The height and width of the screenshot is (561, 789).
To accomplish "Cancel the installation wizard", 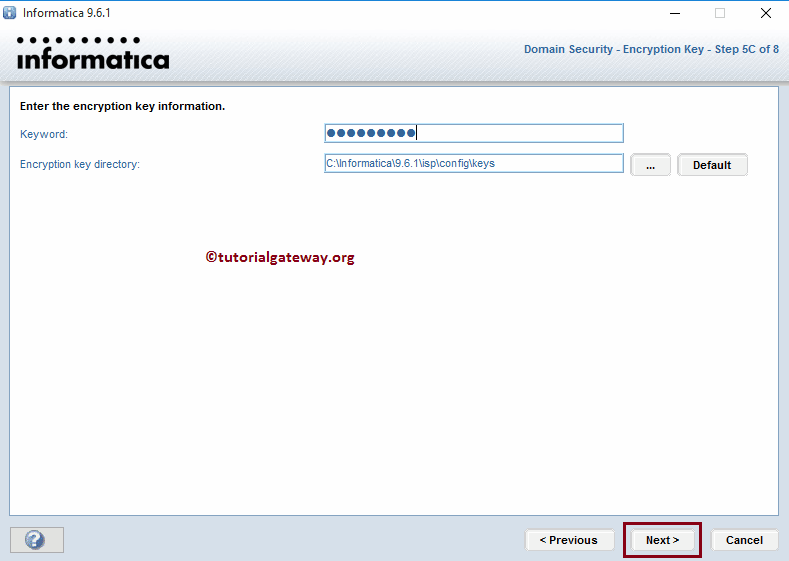I will pos(744,540).
